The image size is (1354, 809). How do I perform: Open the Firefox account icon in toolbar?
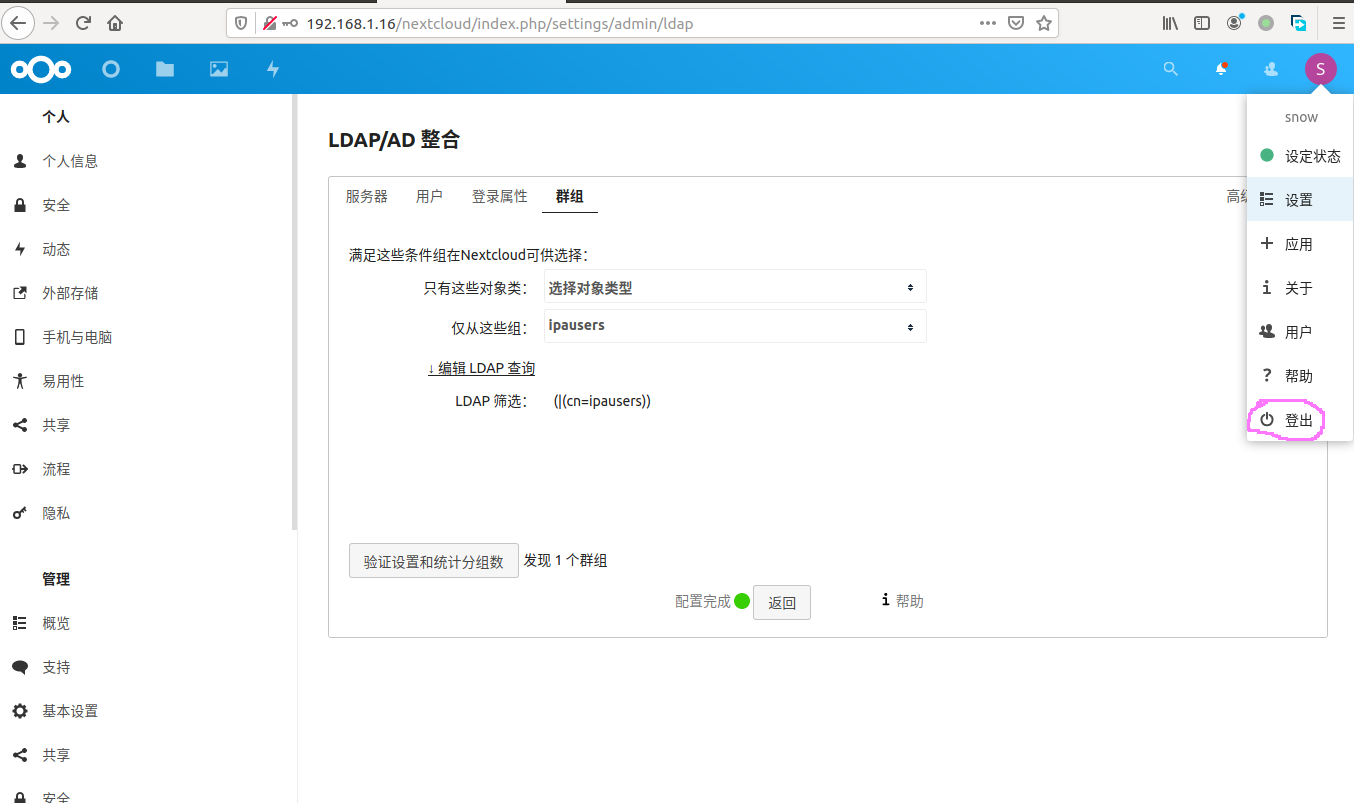coord(1234,23)
